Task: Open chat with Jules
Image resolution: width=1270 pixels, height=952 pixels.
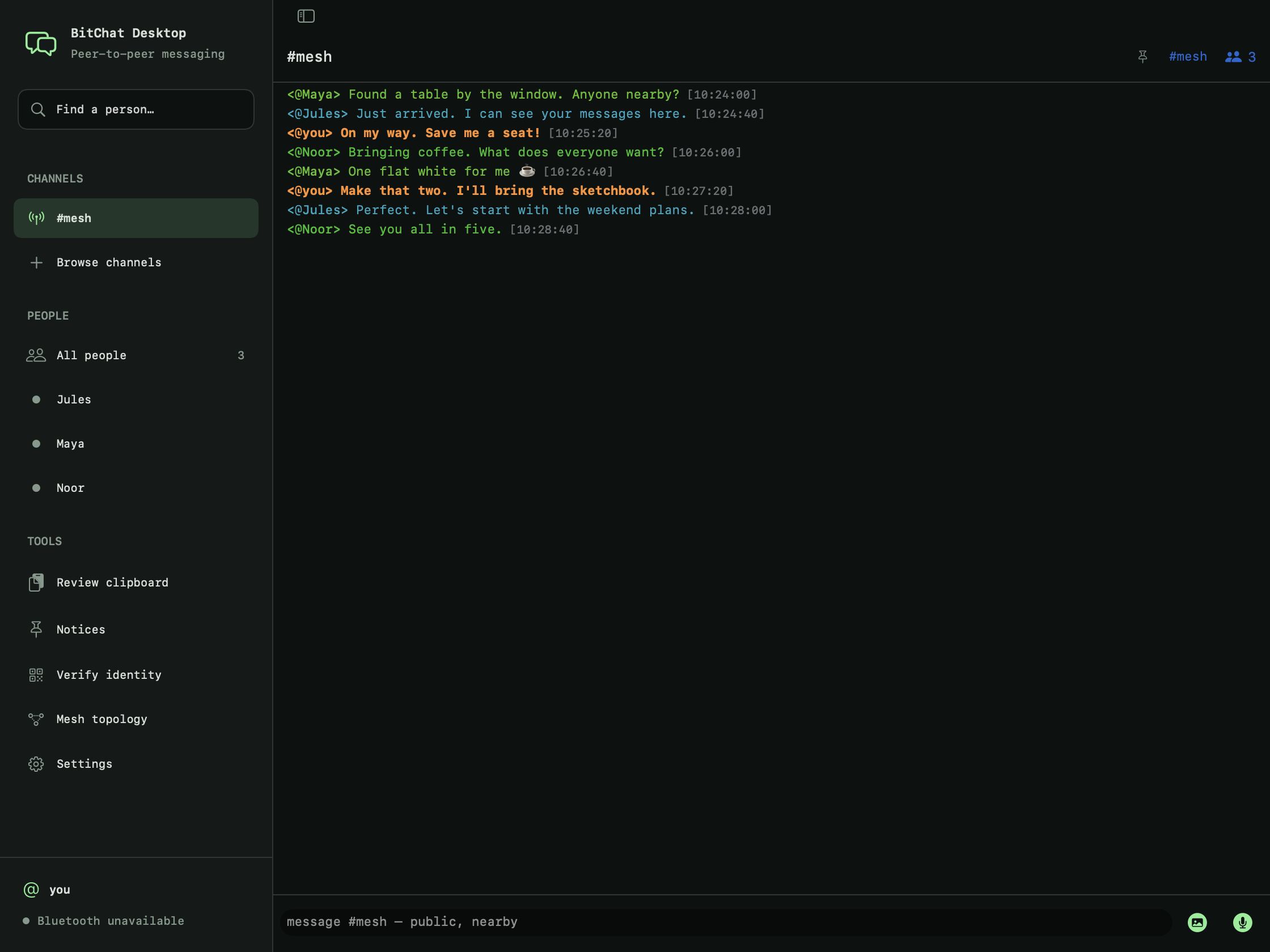Action: click(x=136, y=399)
